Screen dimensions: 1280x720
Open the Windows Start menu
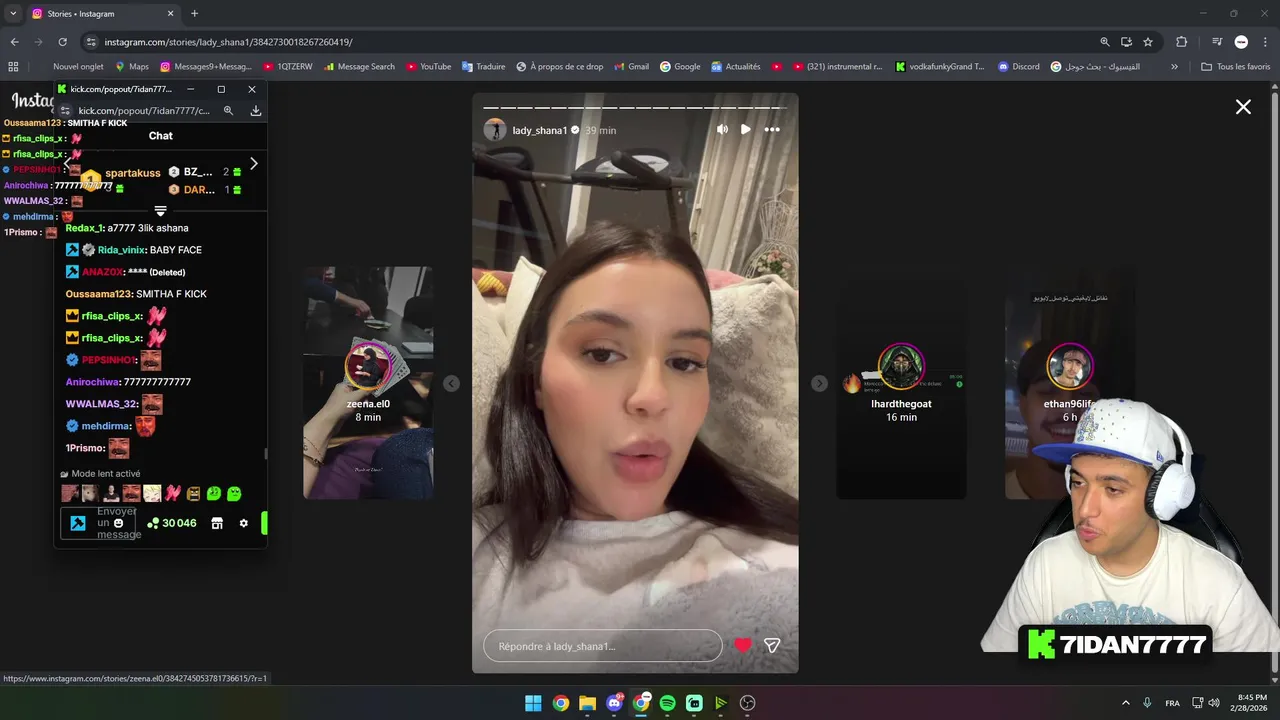pos(533,703)
